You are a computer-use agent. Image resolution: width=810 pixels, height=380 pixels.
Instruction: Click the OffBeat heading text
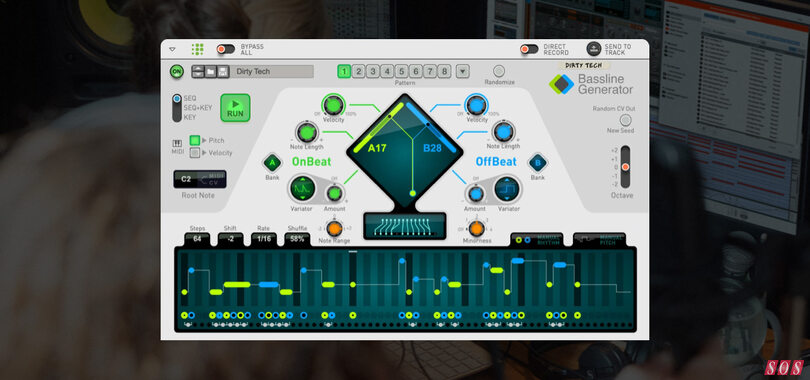point(496,162)
